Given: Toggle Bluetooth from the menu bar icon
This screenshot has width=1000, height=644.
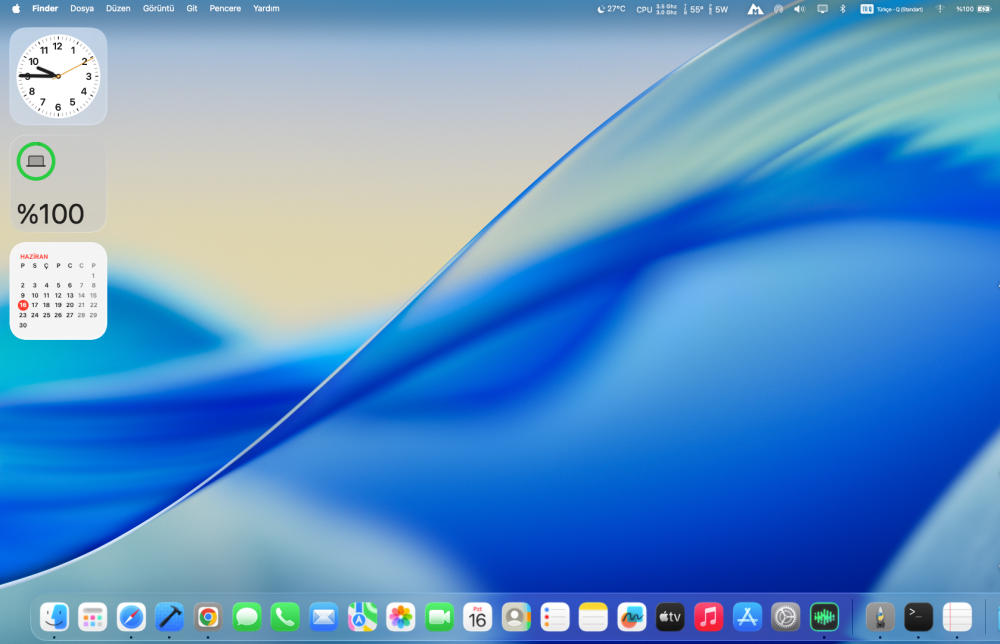Looking at the screenshot, I should tap(842, 9).
